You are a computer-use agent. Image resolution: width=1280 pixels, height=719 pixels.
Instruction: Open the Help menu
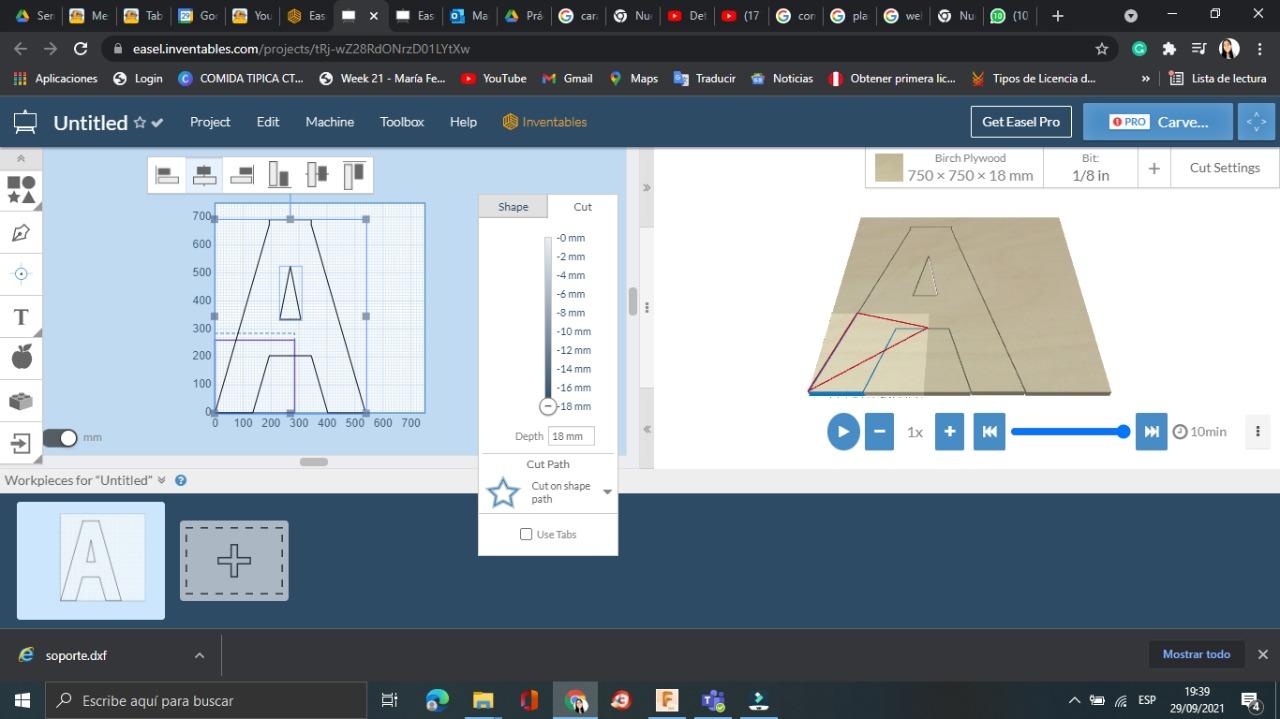[x=463, y=122]
